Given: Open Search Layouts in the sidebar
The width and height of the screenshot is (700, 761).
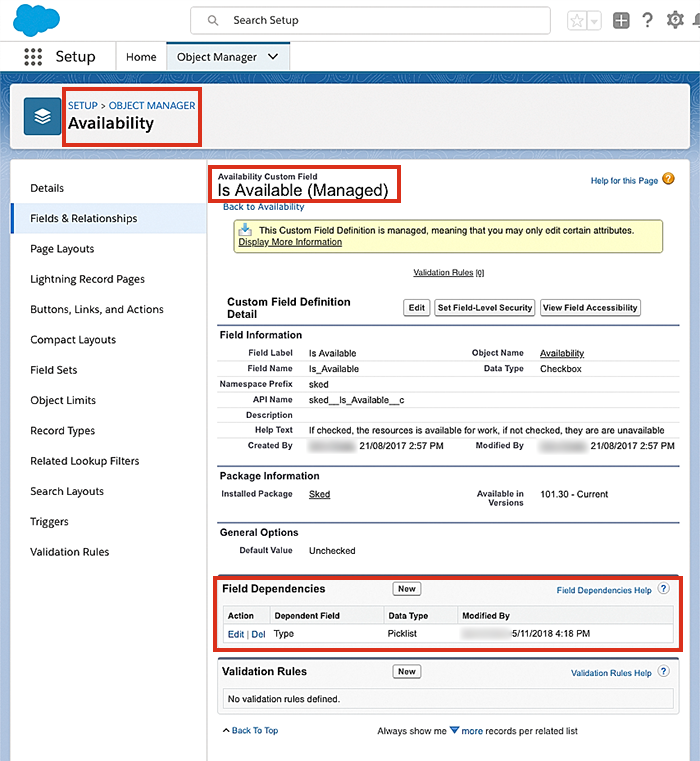Looking at the screenshot, I should (67, 492).
